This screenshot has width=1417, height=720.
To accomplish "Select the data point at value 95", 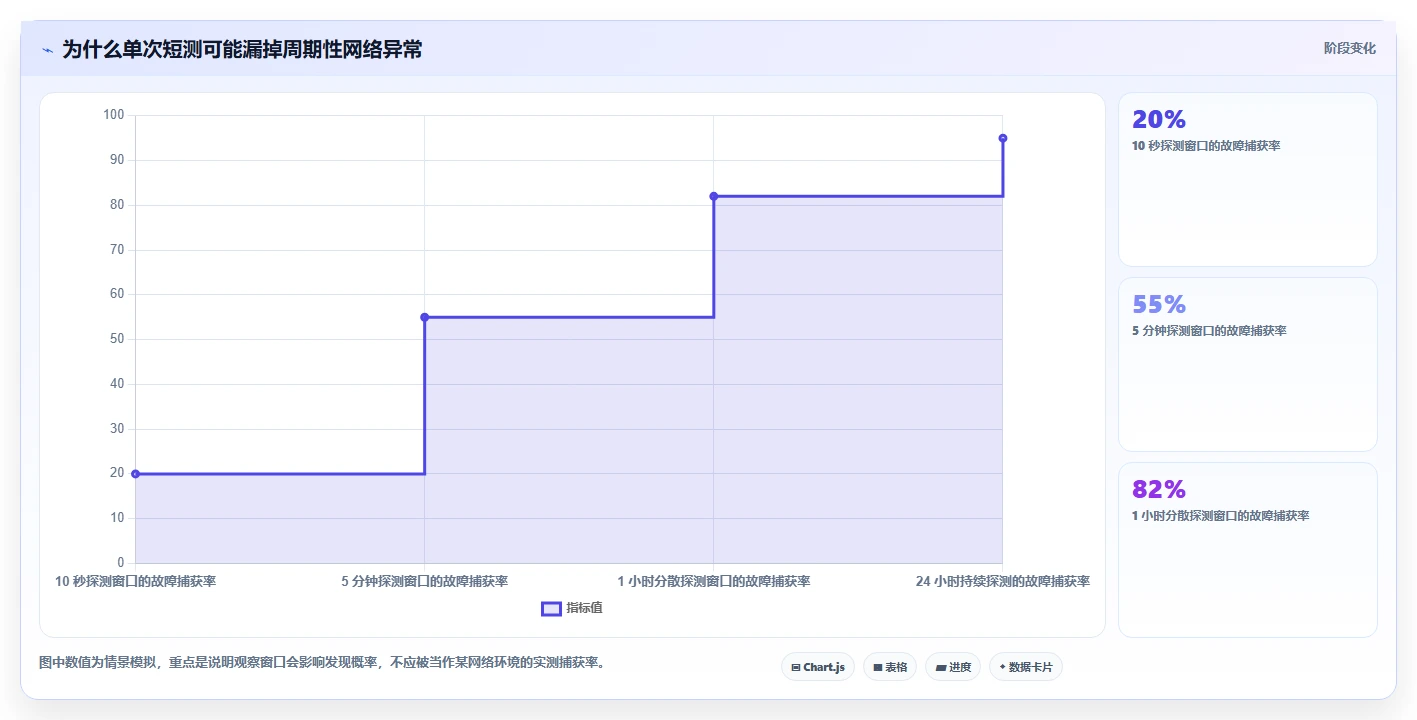I will coord(1003,138).
